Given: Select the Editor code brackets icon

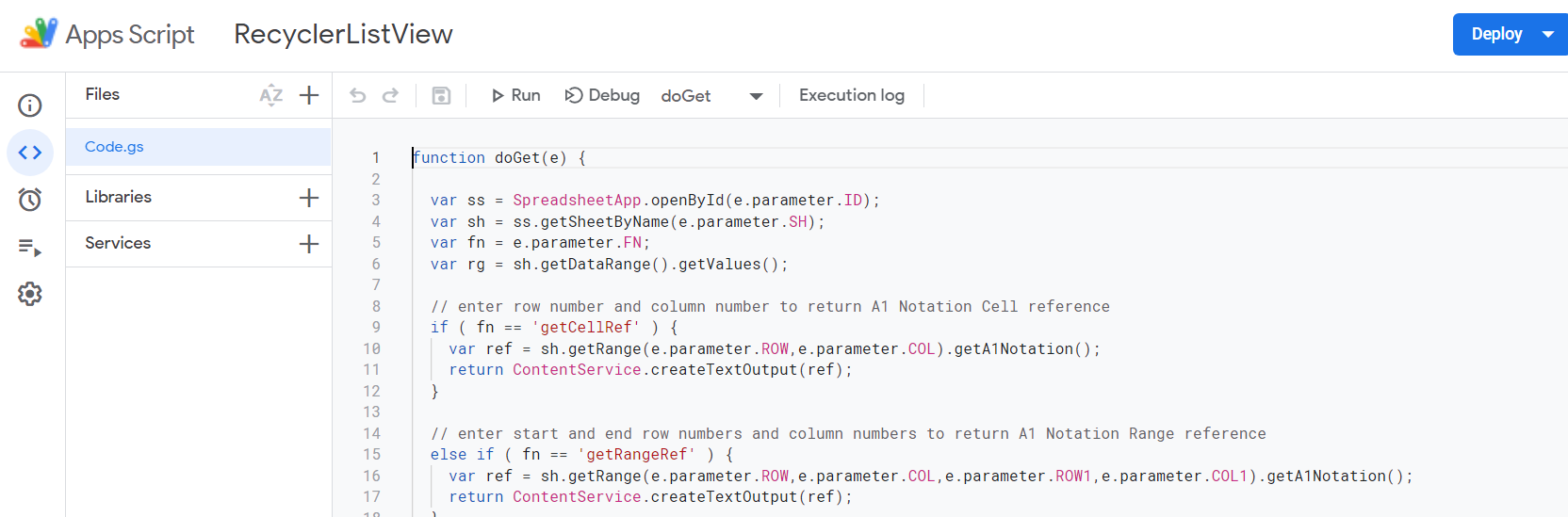Looking at the screenshot, I should [x=30, y=153].
